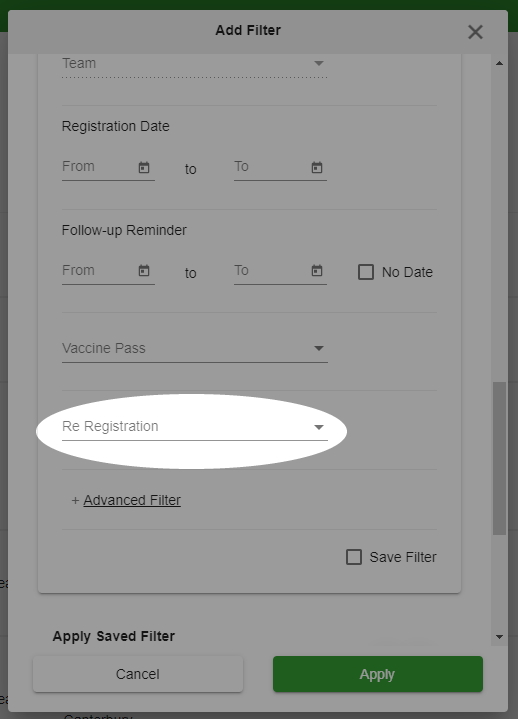Open the Vaccine Pass dropdown
The width and height of the screenshot is (518, 719).
pos(195,349)
